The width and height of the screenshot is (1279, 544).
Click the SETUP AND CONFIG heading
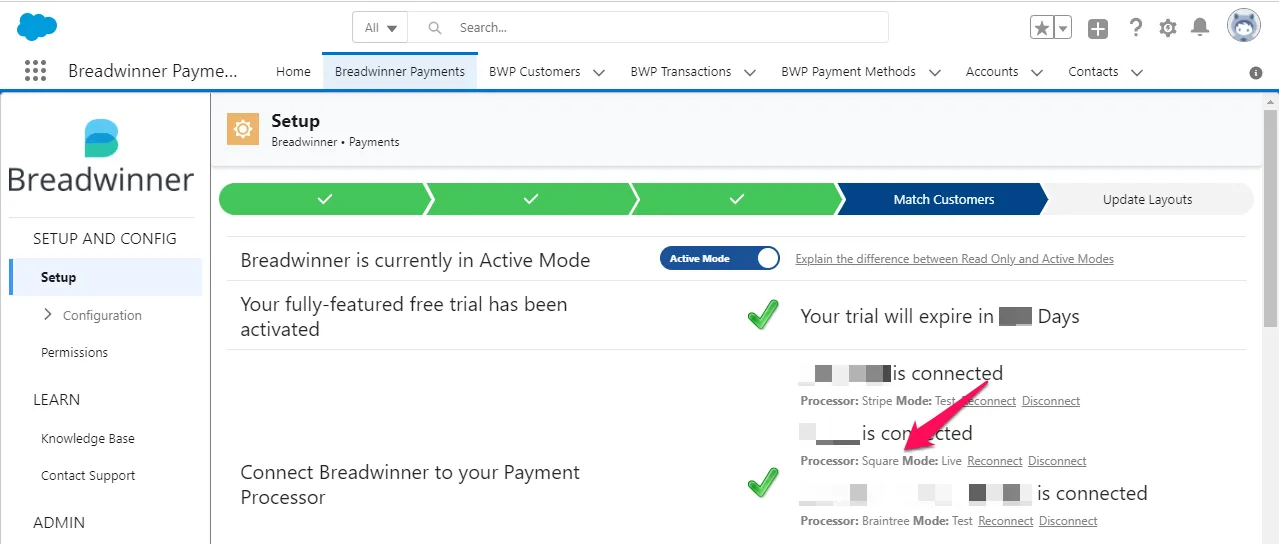105,239
